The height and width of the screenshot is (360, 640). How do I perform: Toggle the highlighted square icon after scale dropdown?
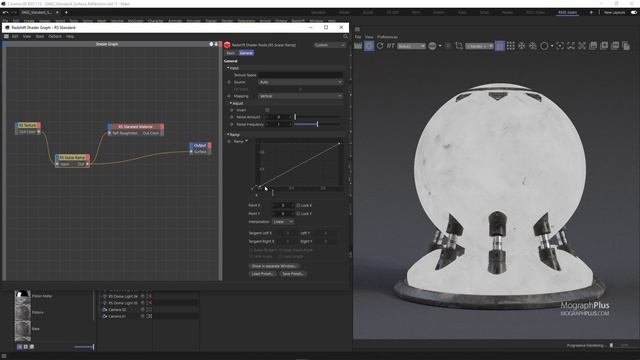[x=500, y=46]
